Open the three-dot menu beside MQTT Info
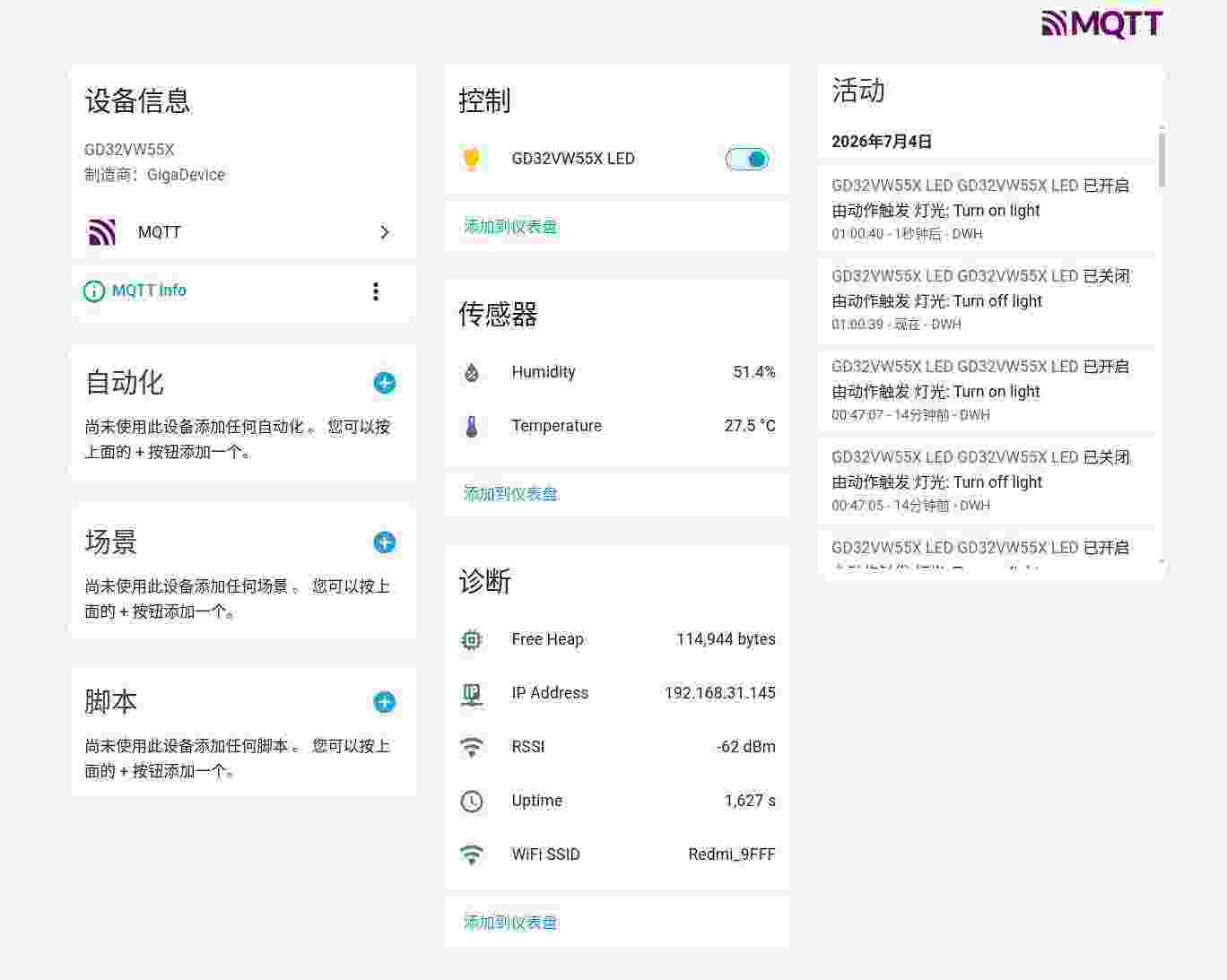 pos(376,291)
